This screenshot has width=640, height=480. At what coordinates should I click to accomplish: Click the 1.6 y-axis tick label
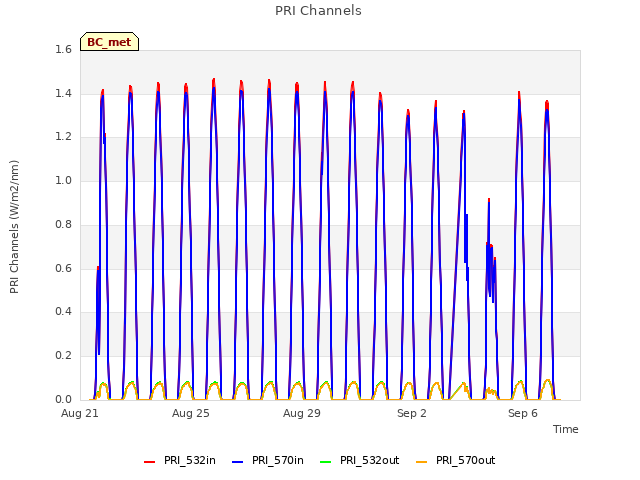tap(63, 50)
